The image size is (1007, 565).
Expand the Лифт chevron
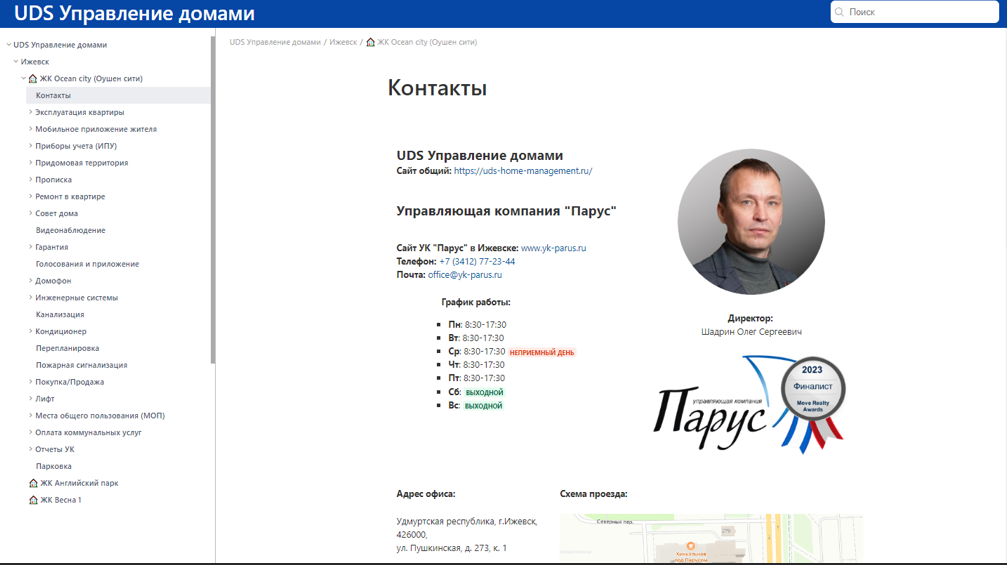click(x=30, y=399)
